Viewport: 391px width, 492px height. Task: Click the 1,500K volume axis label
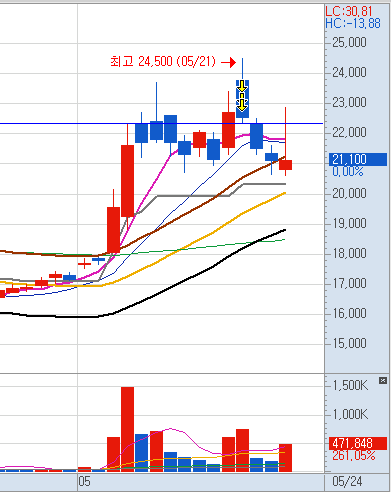pos(350,386)
